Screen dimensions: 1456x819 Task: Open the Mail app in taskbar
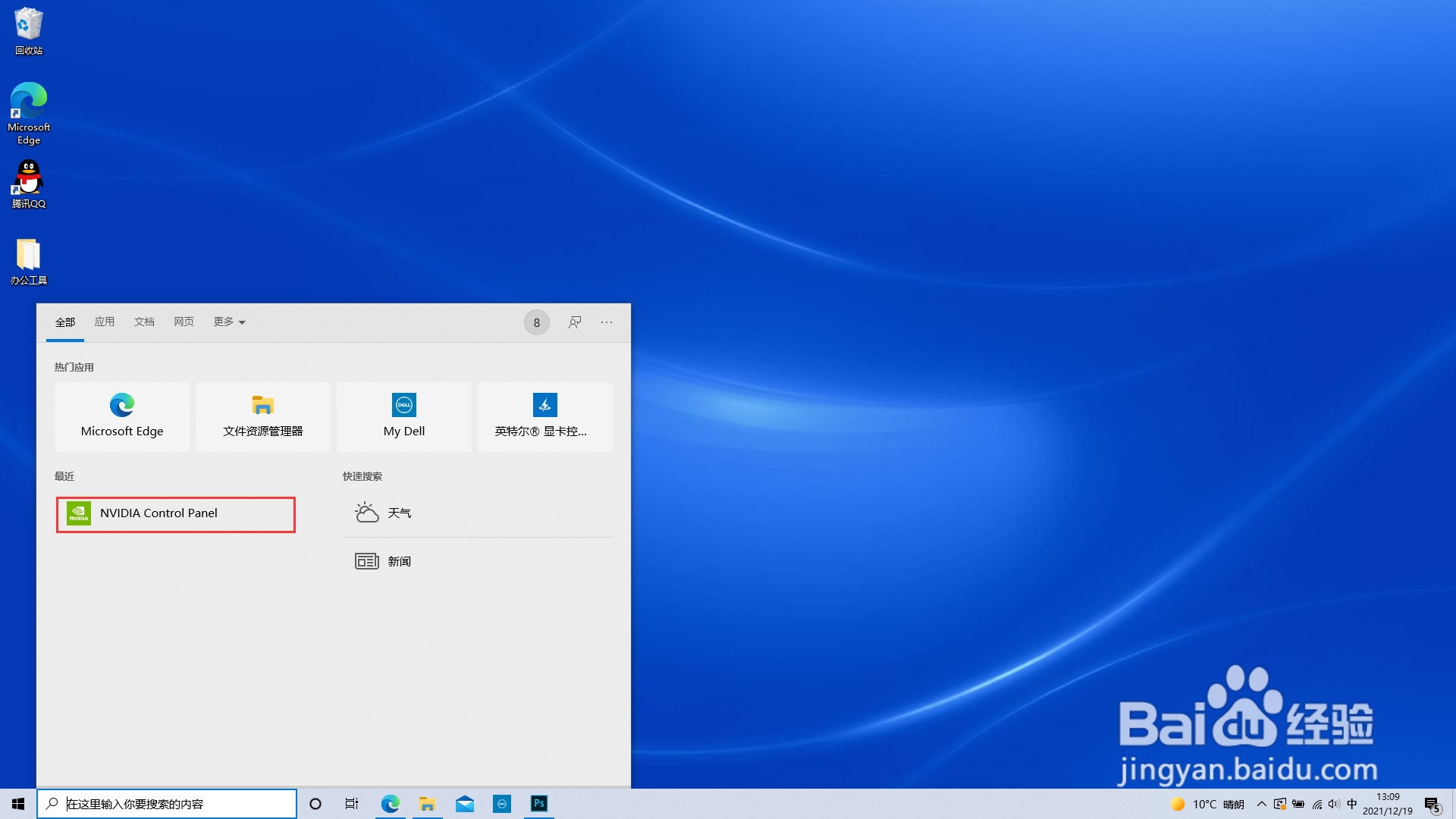(x=465, y=804)
